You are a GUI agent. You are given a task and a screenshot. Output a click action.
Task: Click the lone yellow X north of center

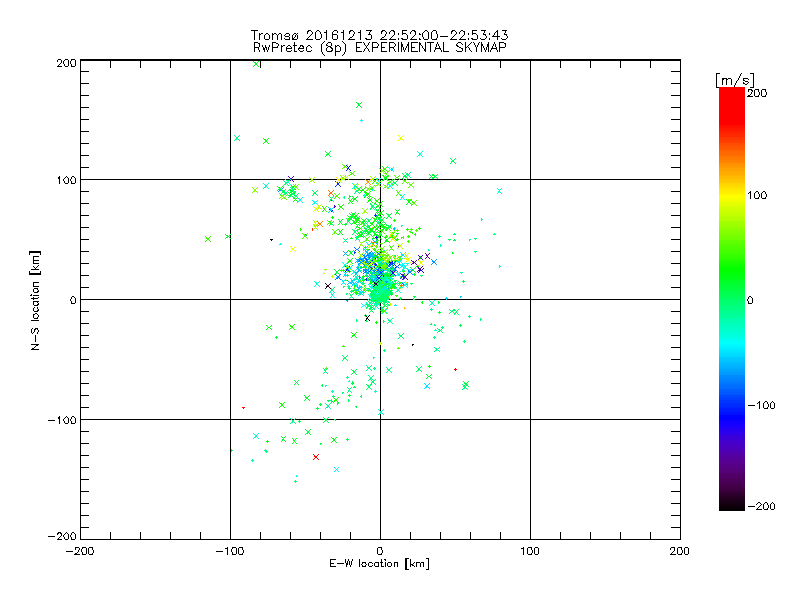pos(401,138)
